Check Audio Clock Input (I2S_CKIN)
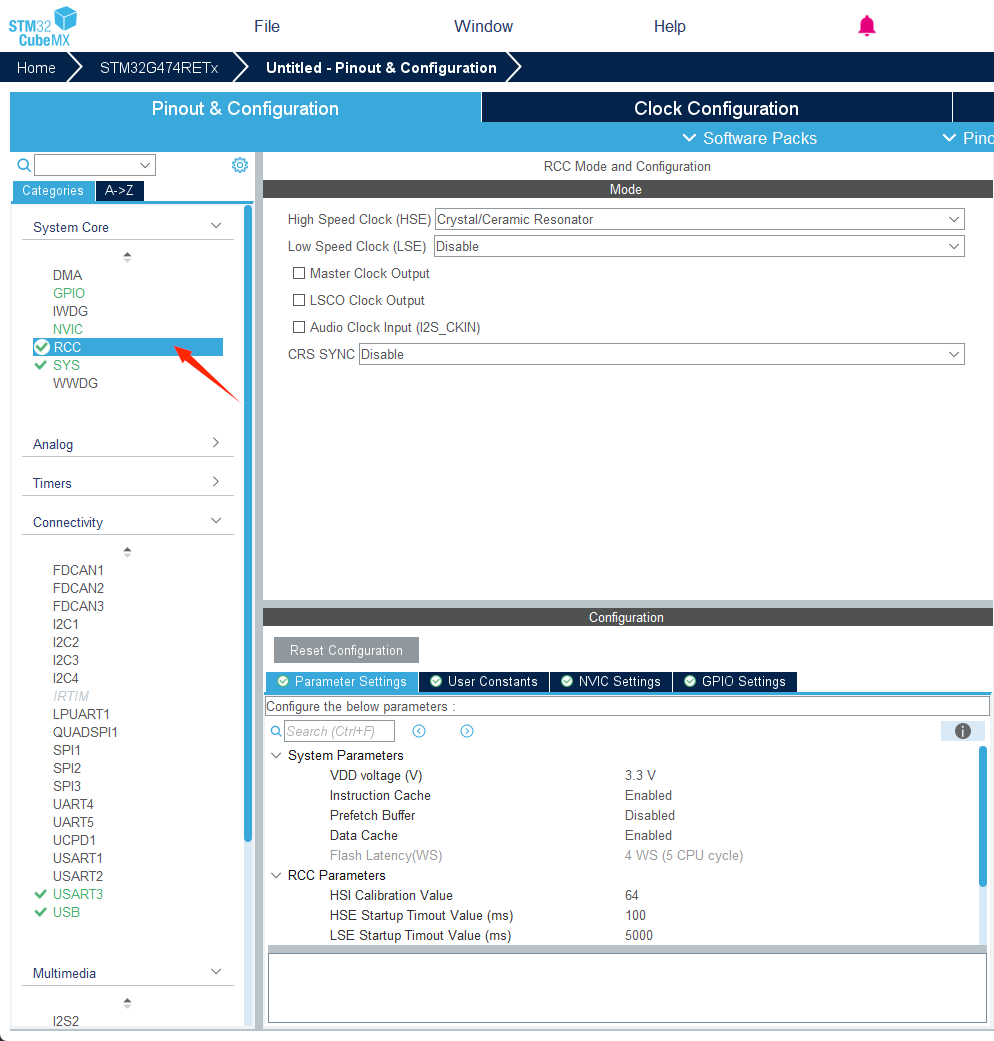Viewport: 994px width, 1041px height. point(299,327)
